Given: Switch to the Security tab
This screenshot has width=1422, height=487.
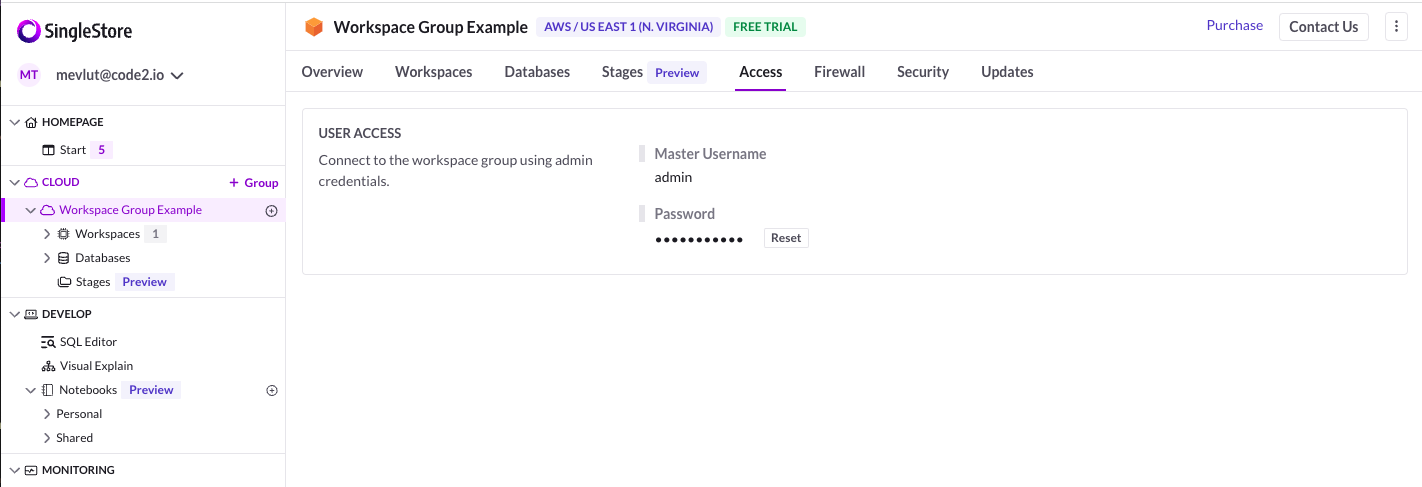Looking at the screenshot, I should (x=923, y=72).
